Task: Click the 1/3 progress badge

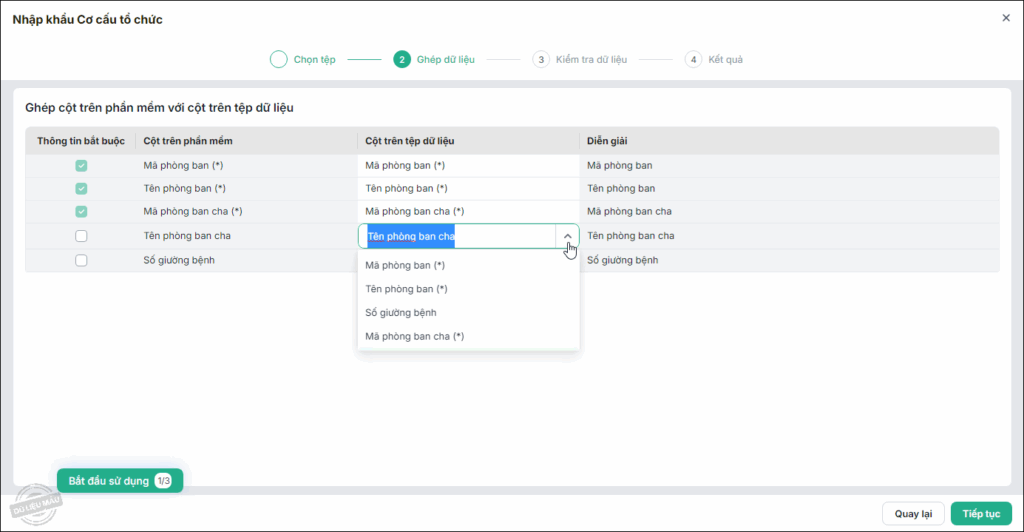Action: point(164,481)
